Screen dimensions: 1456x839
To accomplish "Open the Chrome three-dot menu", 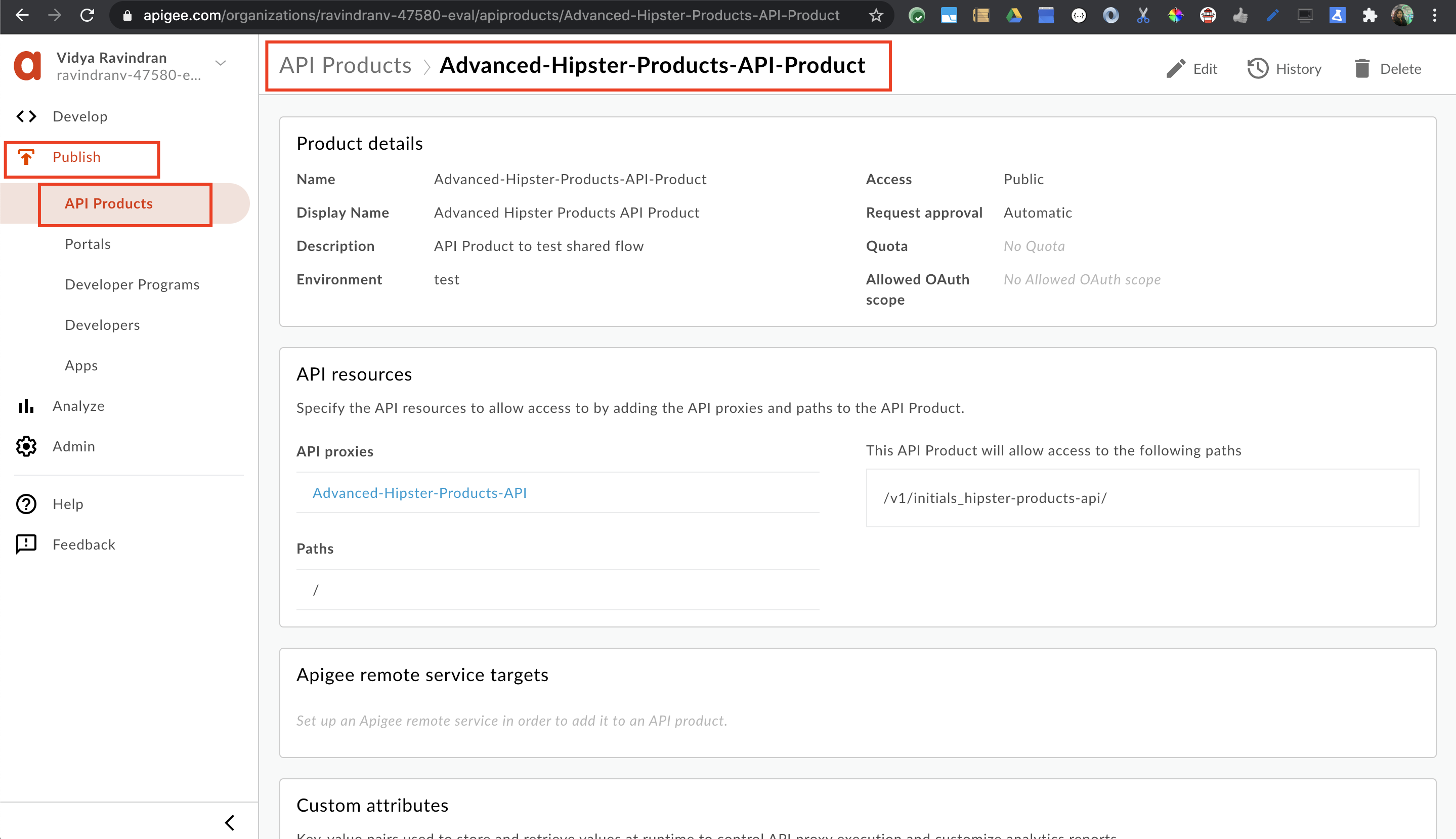I will (1435, 16).
